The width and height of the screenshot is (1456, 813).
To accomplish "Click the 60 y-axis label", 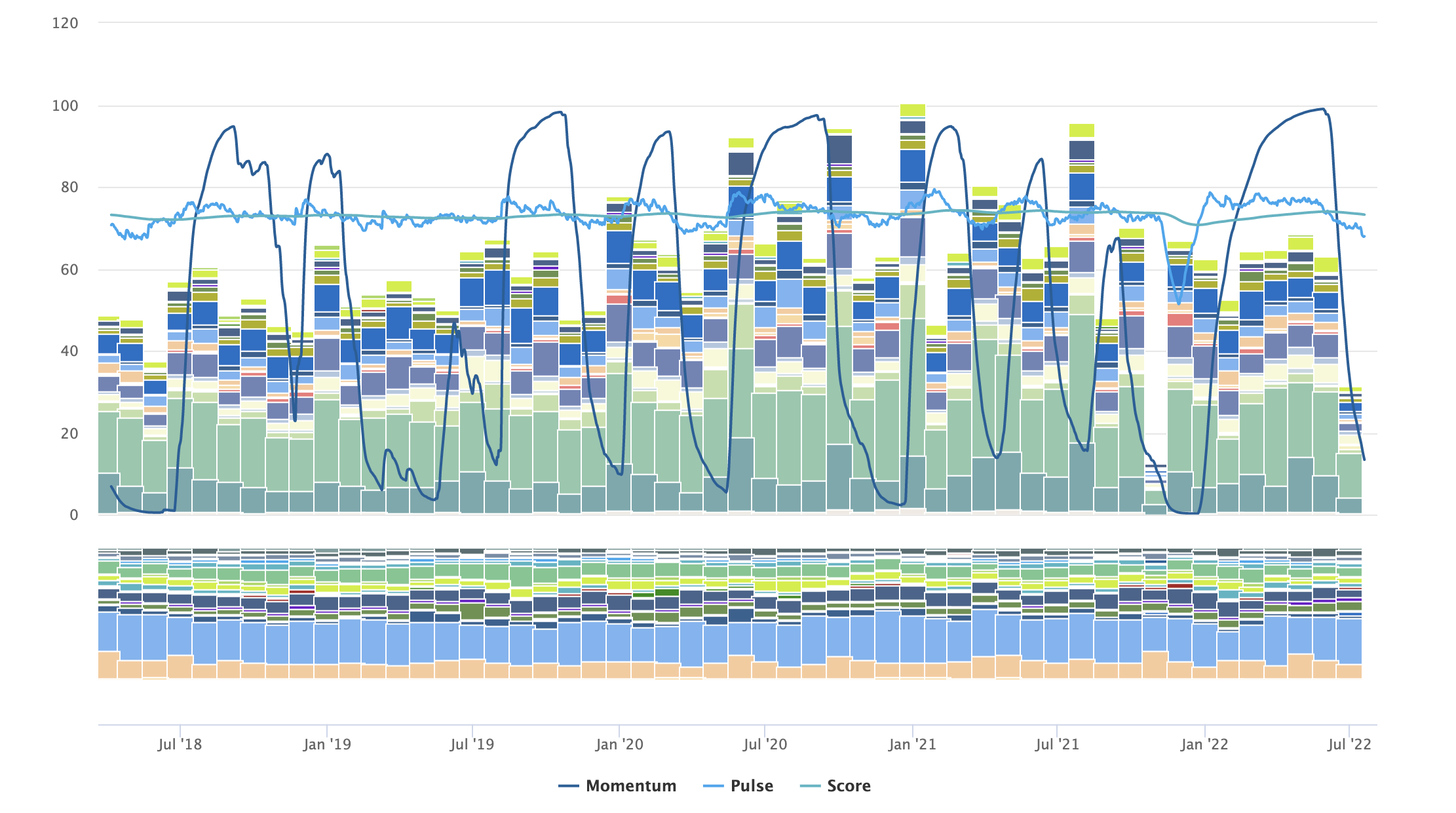I will point(69,269).
